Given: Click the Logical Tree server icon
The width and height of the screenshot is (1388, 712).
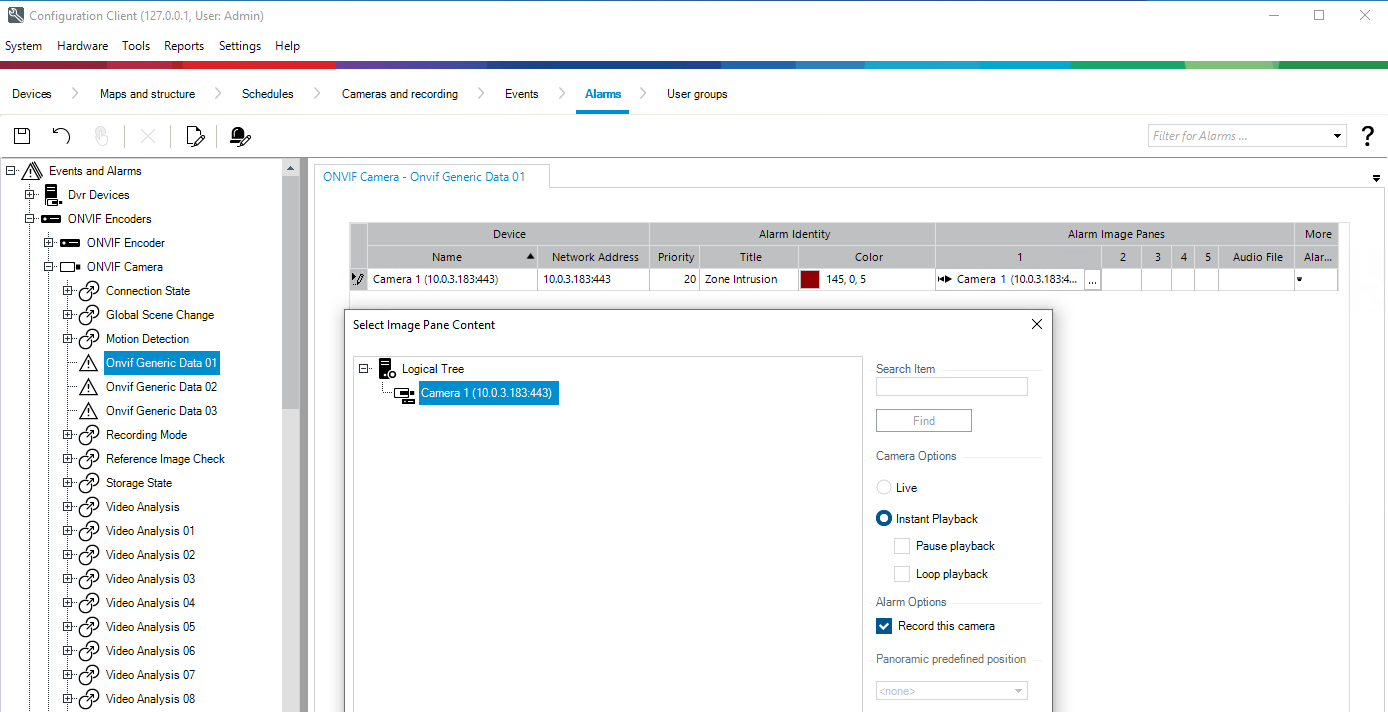Looking at the screenshot, I should point(387,369).
